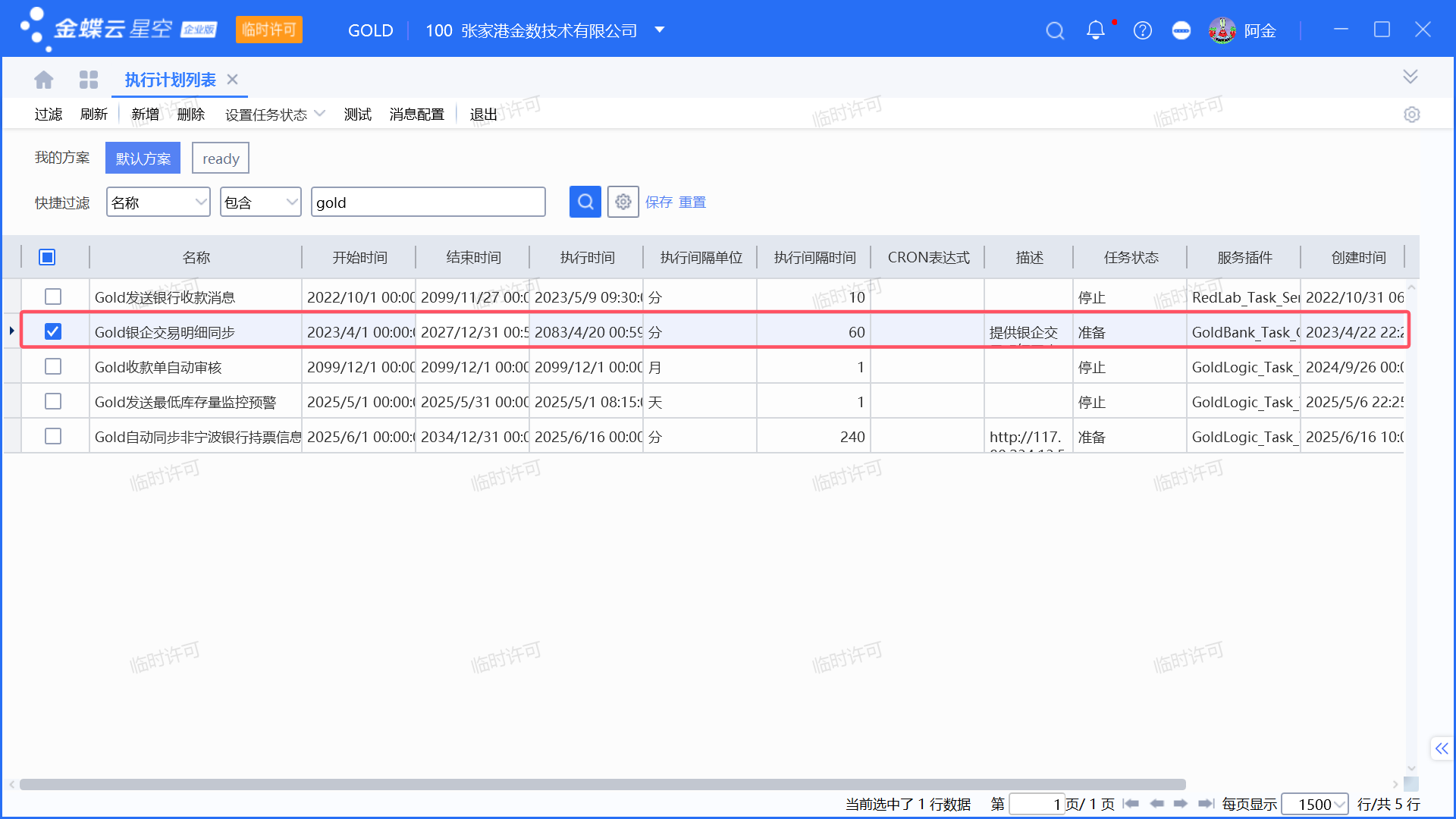Click the 提供银企交 description cell
Viewport: 1456px width, 819px height.
(x=1029, y=332)
